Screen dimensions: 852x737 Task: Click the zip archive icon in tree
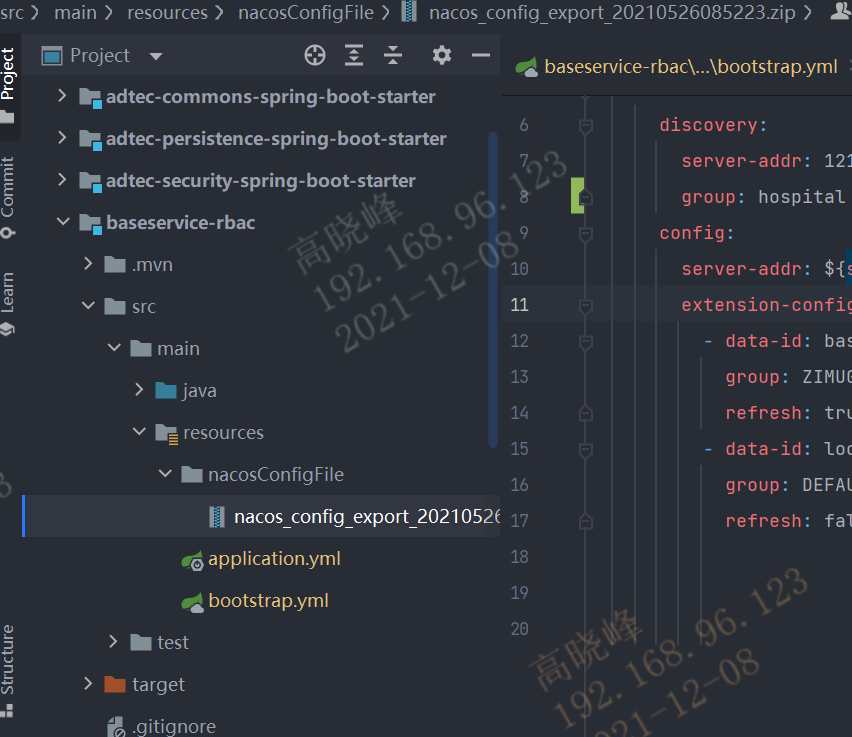click(217, 517)
